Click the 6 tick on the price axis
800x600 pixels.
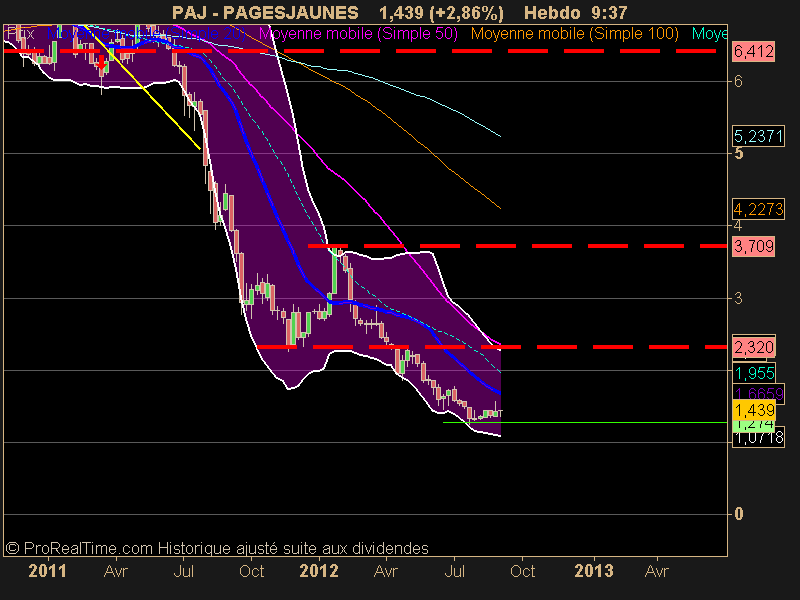[738, 81]
